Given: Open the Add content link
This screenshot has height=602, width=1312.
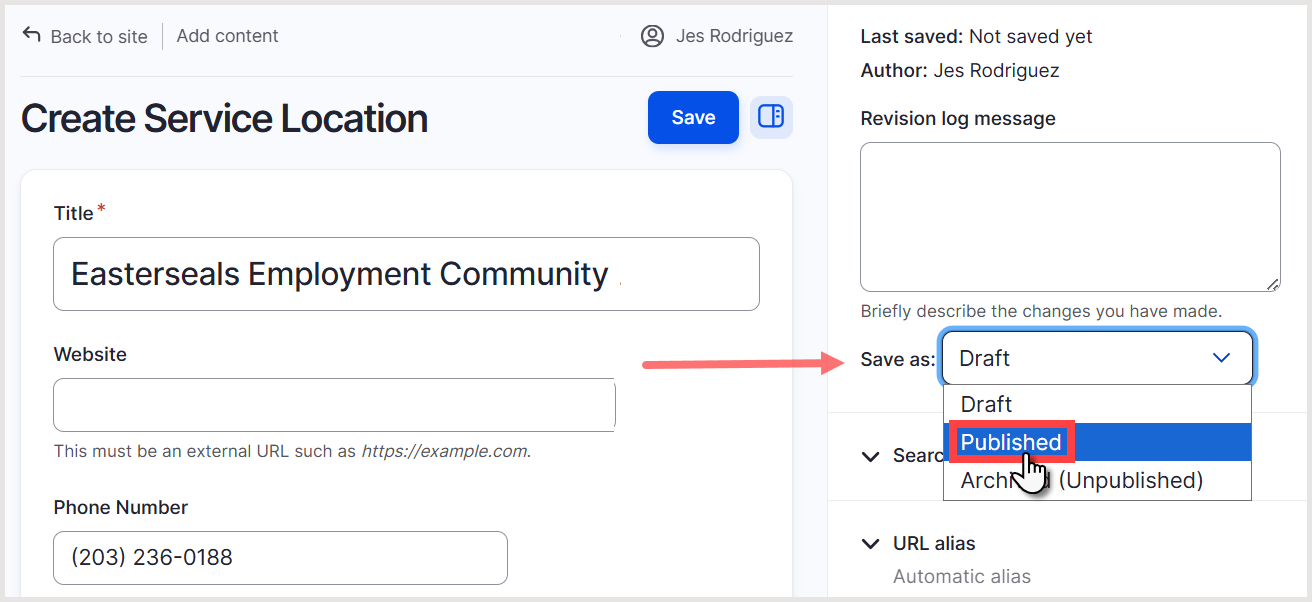Looking at the screenshot, I should (x=227, y=36).
